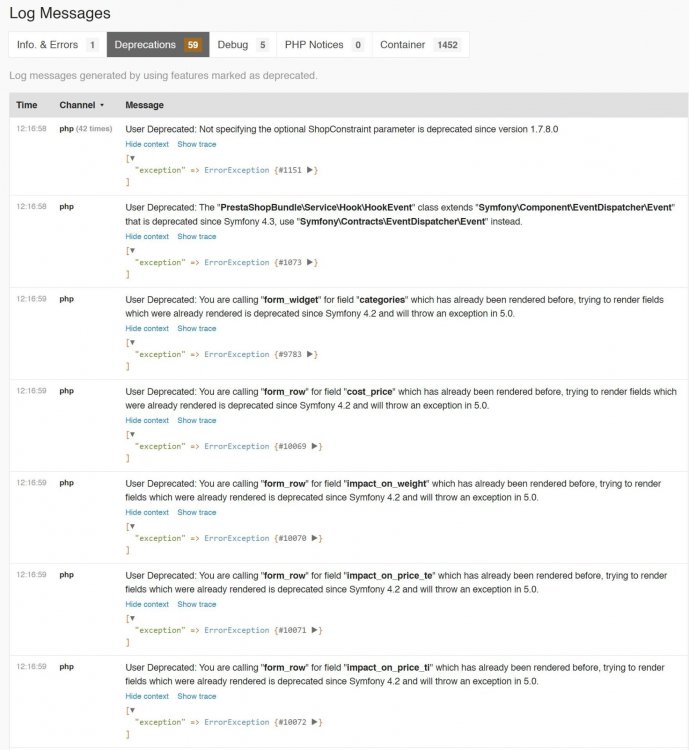Collapse context array of ShopConstraint message

click(132, 158)
